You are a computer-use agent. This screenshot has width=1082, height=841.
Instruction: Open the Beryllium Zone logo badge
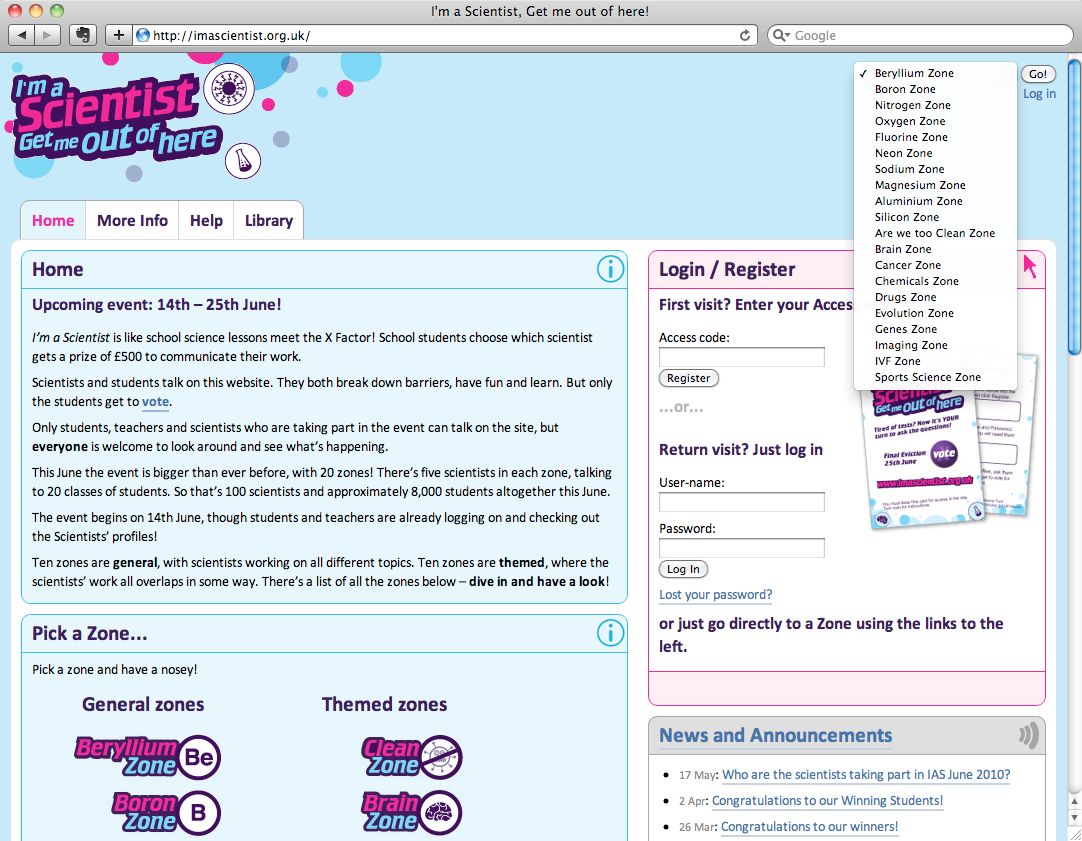pyautogui.click(x=148, y=757)
